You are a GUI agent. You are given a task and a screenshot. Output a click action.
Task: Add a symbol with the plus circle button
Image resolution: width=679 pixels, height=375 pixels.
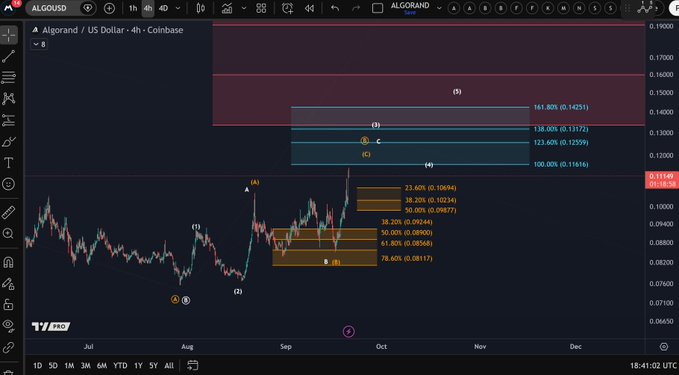110,8
